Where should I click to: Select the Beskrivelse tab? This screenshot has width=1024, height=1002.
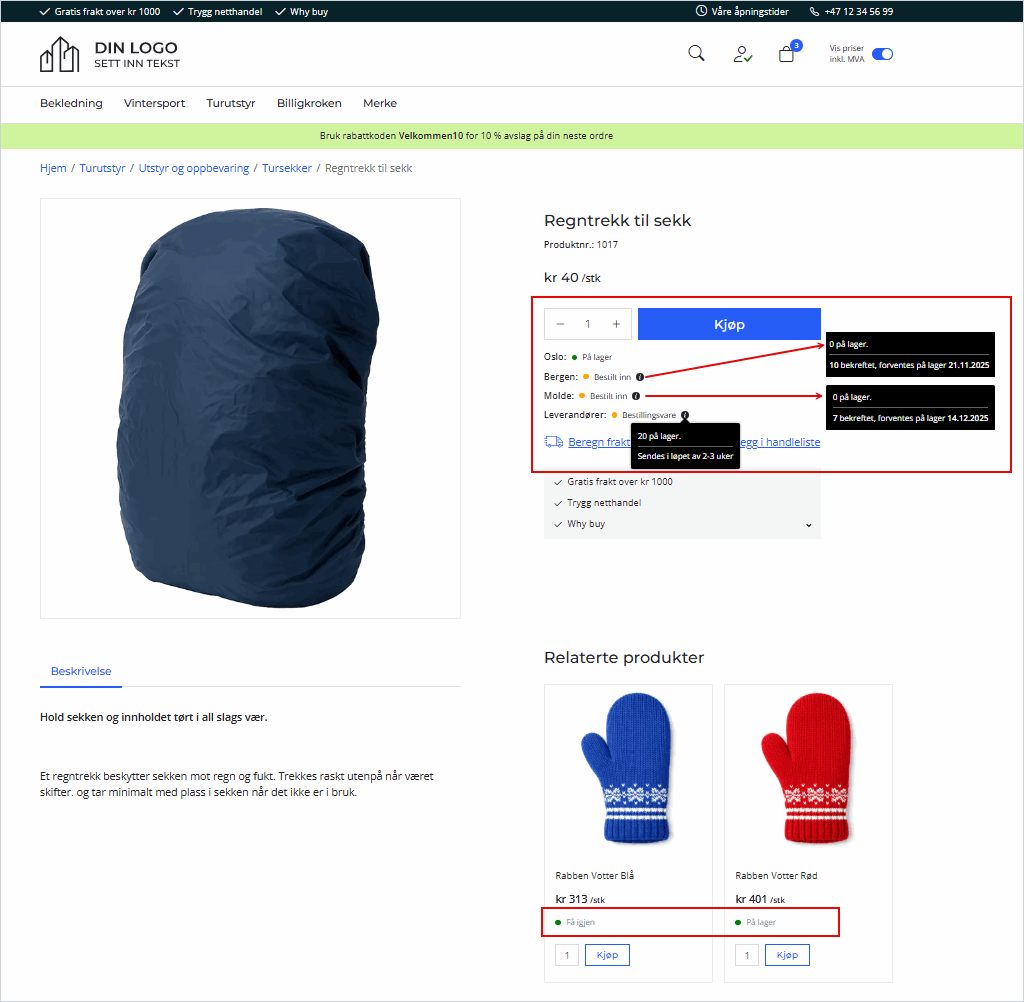tap(80, 672)
